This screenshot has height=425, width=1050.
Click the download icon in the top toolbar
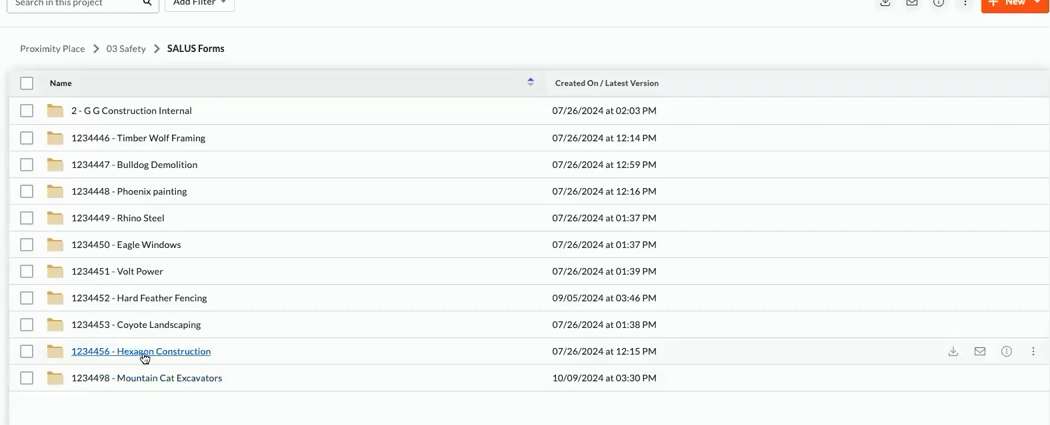pyautogui.click(x=885, y=3)
